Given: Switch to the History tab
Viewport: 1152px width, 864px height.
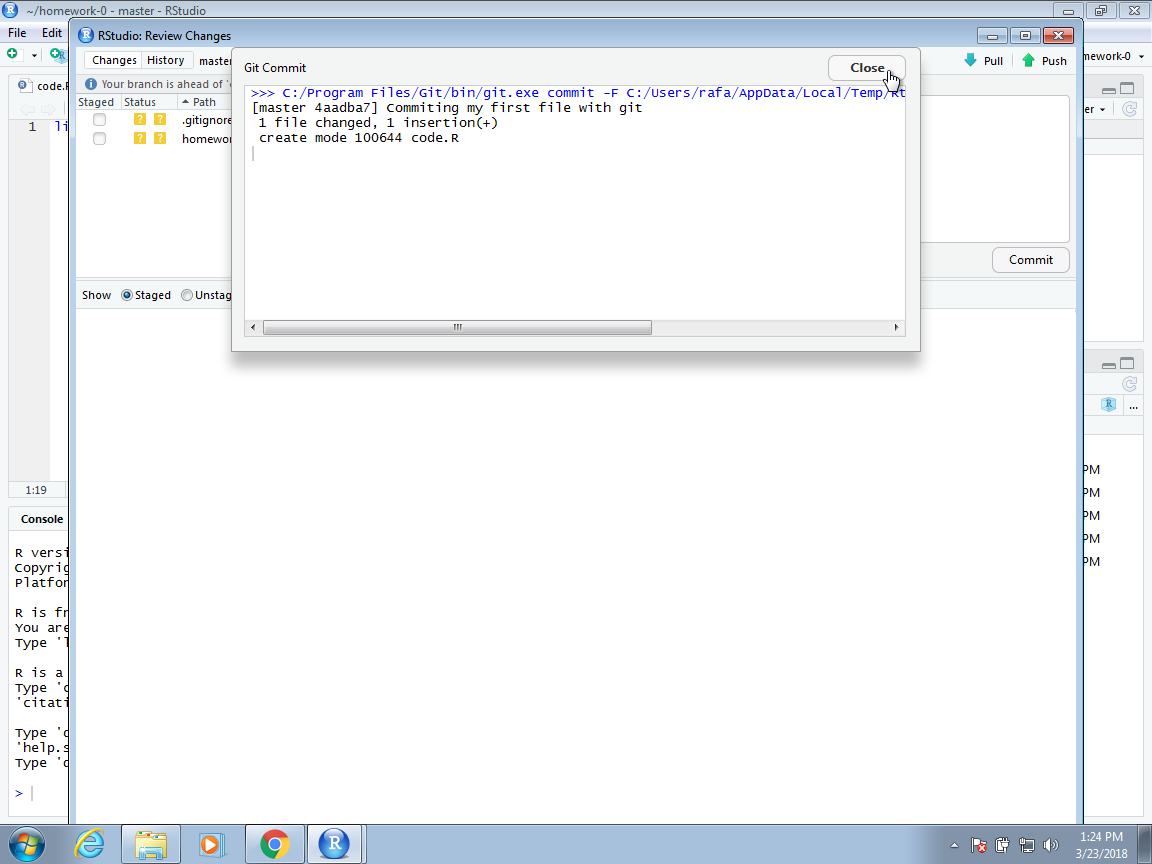Looking at the screenshot, I should pos(165,60).
